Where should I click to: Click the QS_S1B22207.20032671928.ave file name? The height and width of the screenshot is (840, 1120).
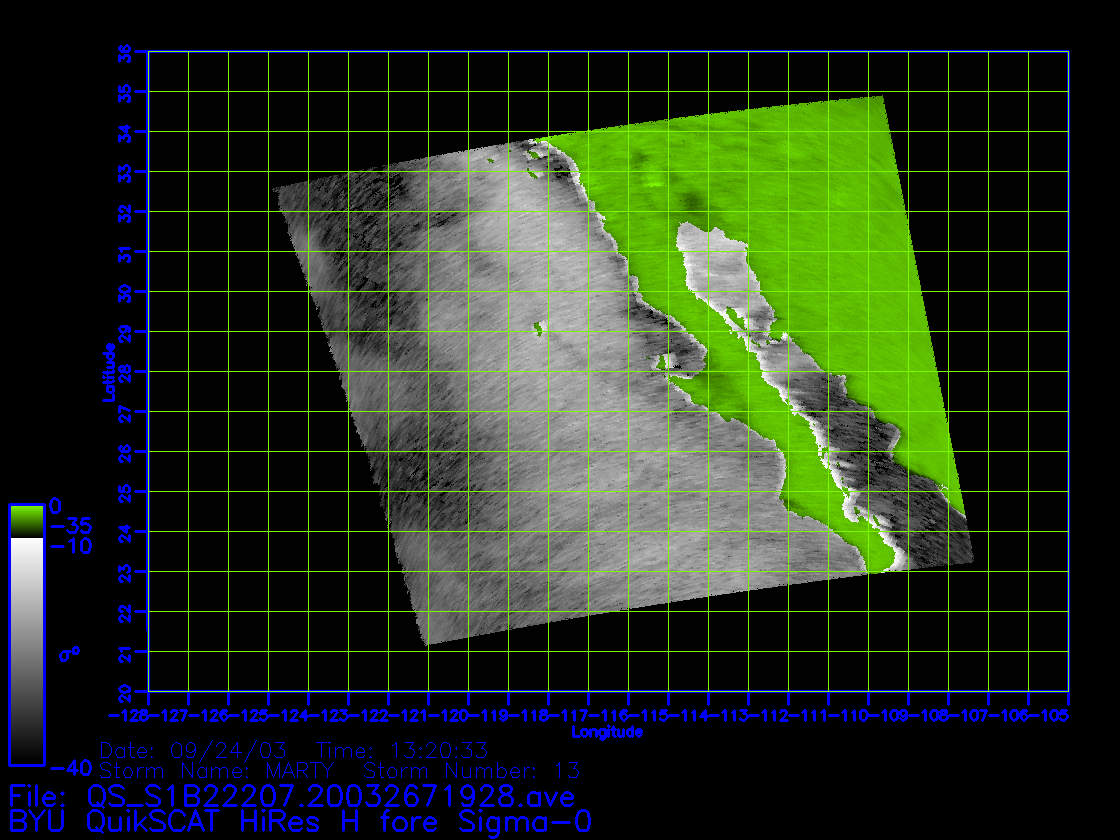click(x=330, y=797)
